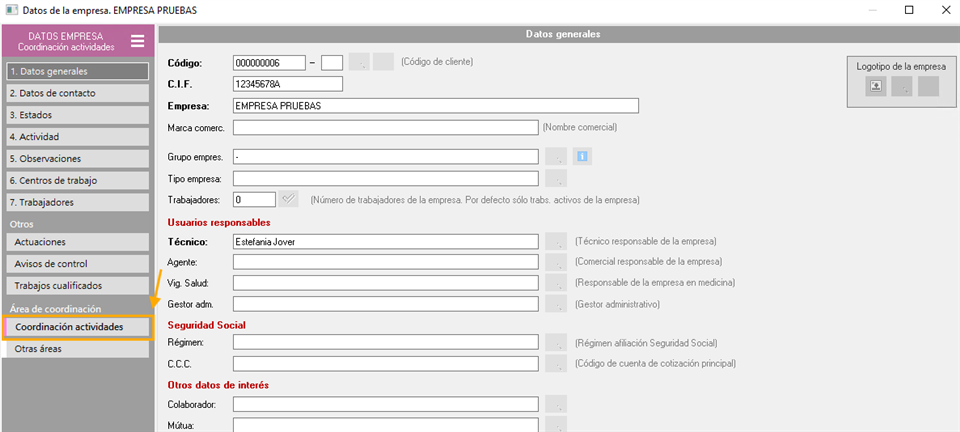This screenshot has height=432, width=960.
Task: Open the 2. Datos de contacto section
Action: 78,93
